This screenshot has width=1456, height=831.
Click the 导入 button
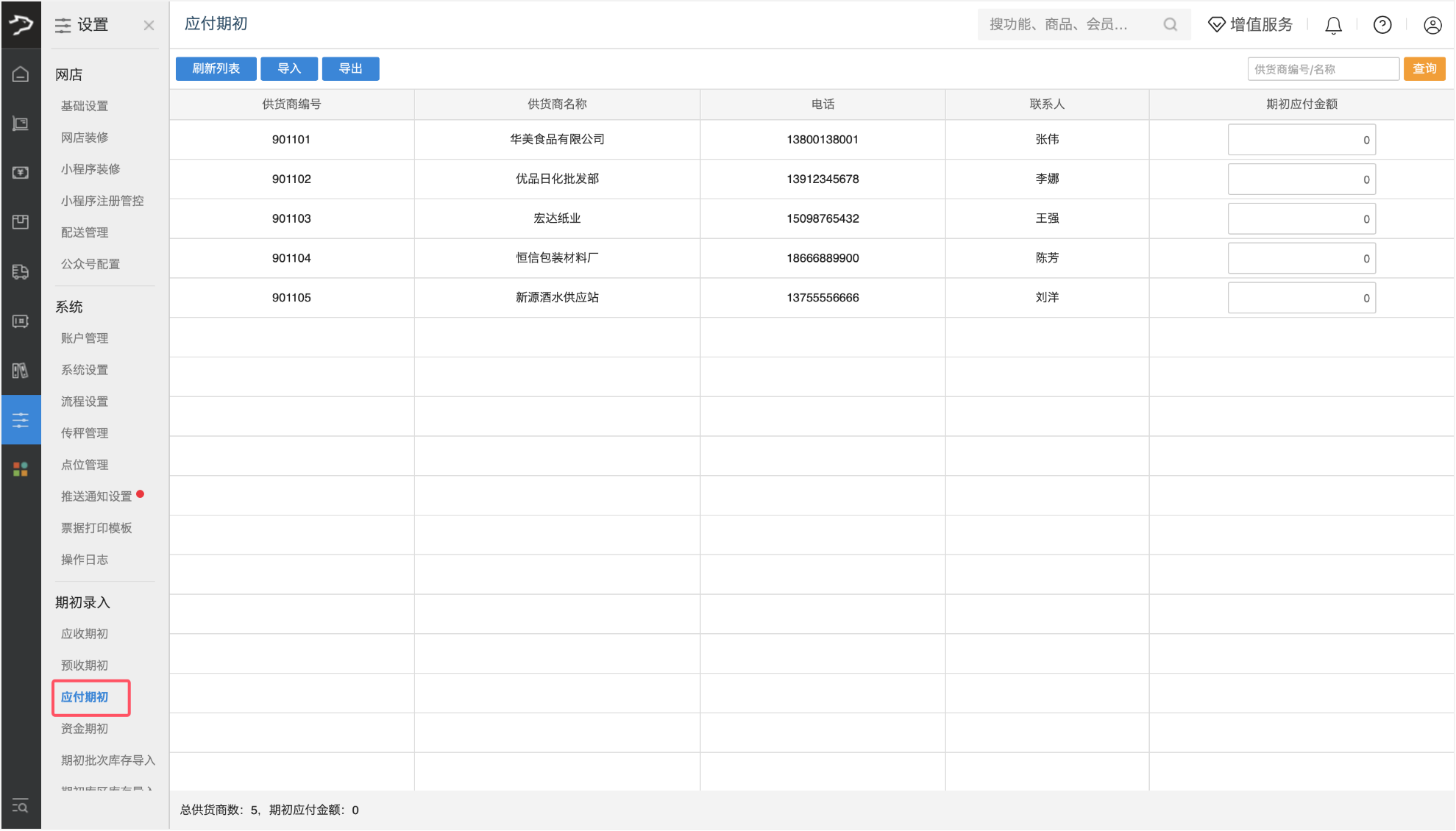point(289,68)
